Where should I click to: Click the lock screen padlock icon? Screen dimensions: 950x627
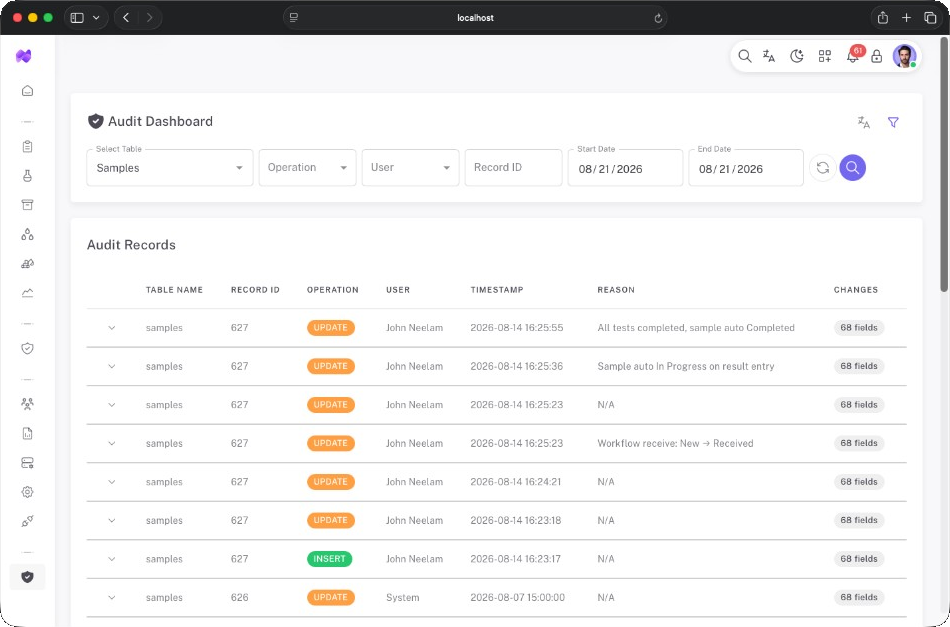[876, 56]
